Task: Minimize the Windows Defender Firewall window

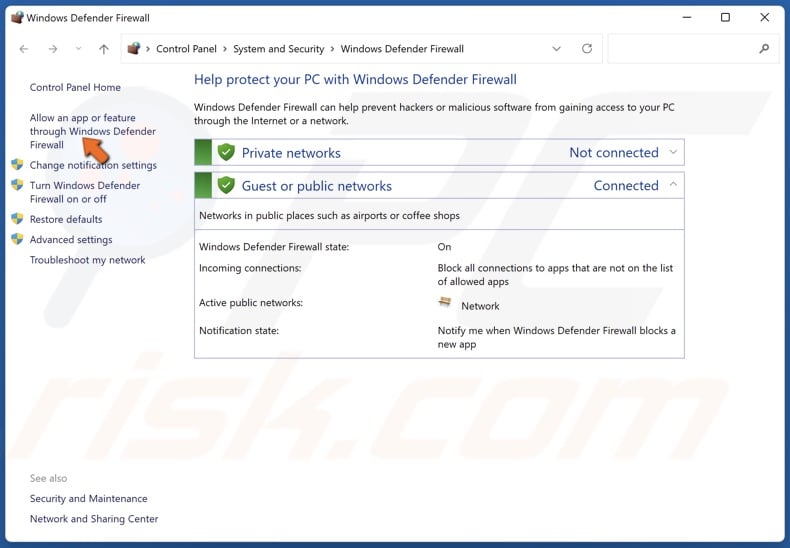Action: tap(687, 18)
